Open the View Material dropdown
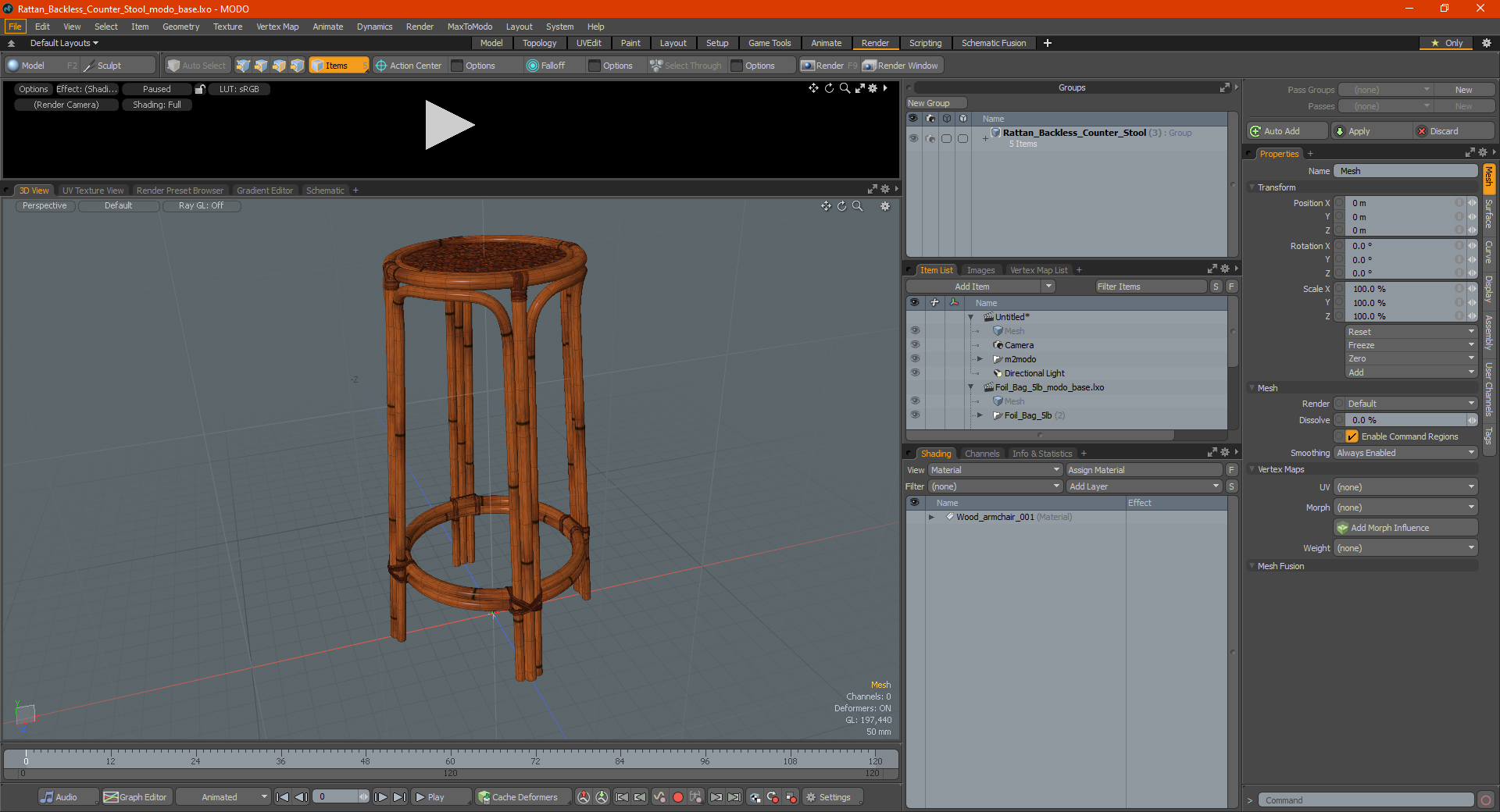 click(995, 470)
